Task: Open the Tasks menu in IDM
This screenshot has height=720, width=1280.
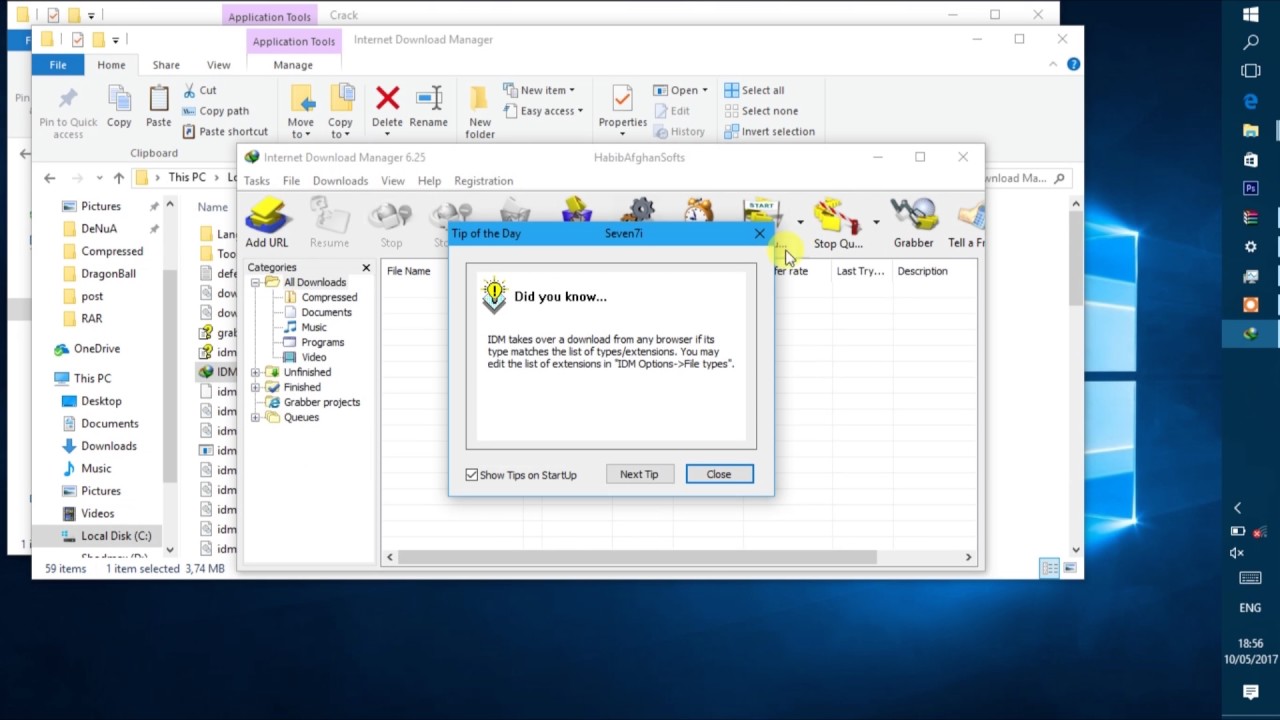Action: point(257,181)
